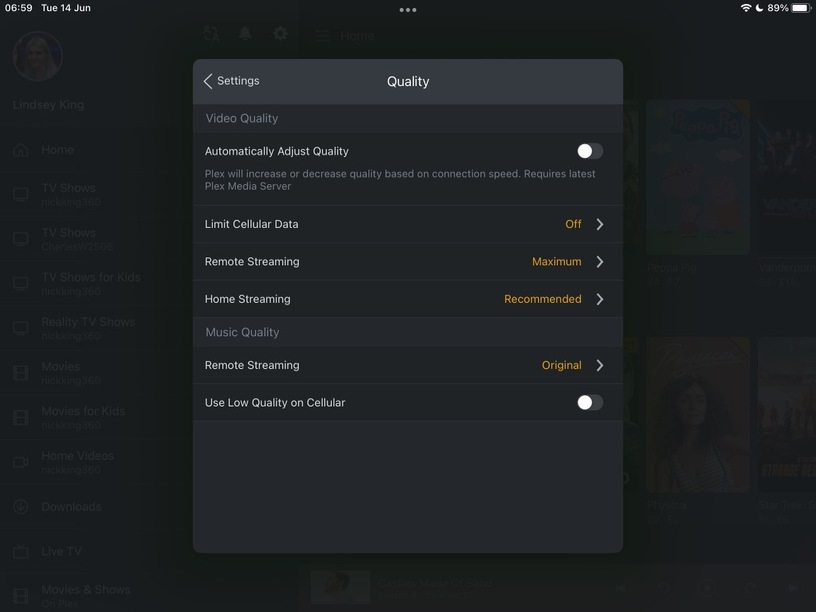This screenshot has height=612, width=816.
Task: Open the user switch icon in top bar
Action: coord(211,34)
